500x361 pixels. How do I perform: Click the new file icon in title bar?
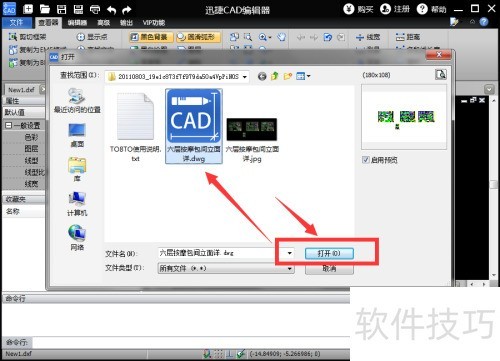pyautogui.click(x=28, y=9)
